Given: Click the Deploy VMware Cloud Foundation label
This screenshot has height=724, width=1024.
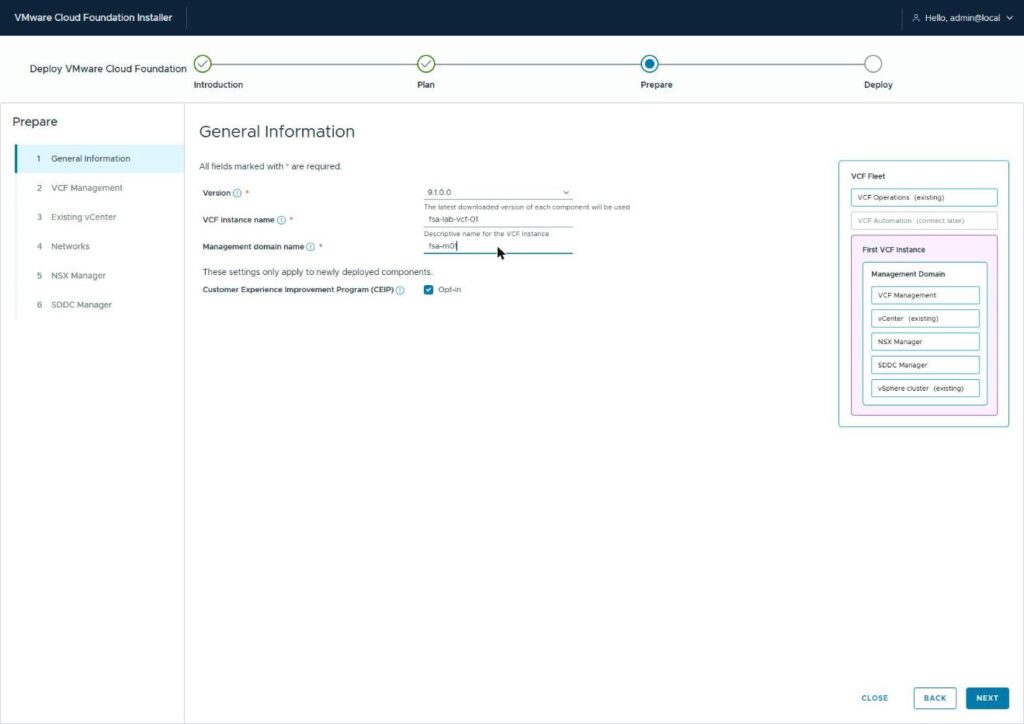Looking at the screenshot, I should (108, 69).
